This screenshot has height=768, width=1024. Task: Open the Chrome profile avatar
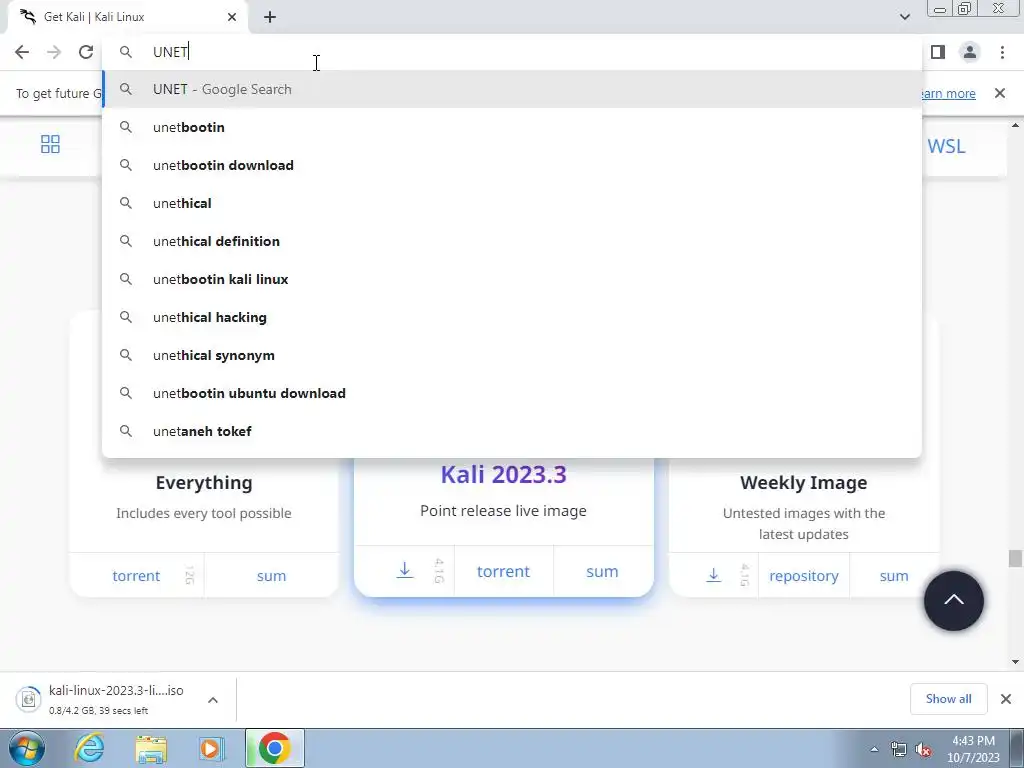click(970, 52)
